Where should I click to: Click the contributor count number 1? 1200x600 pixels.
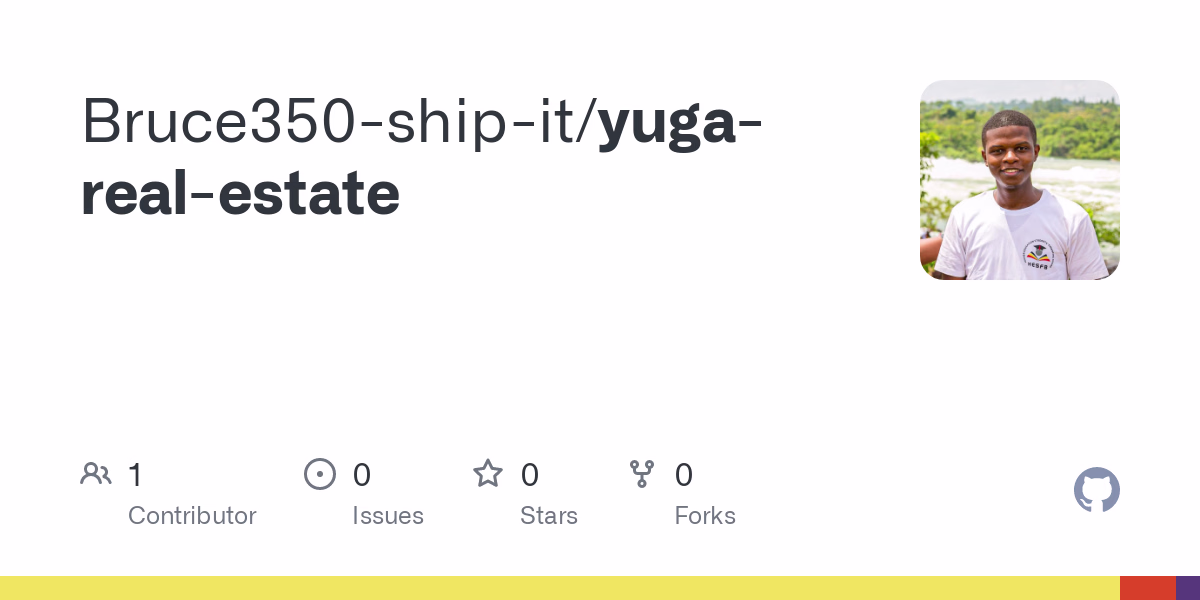point(135,475)
